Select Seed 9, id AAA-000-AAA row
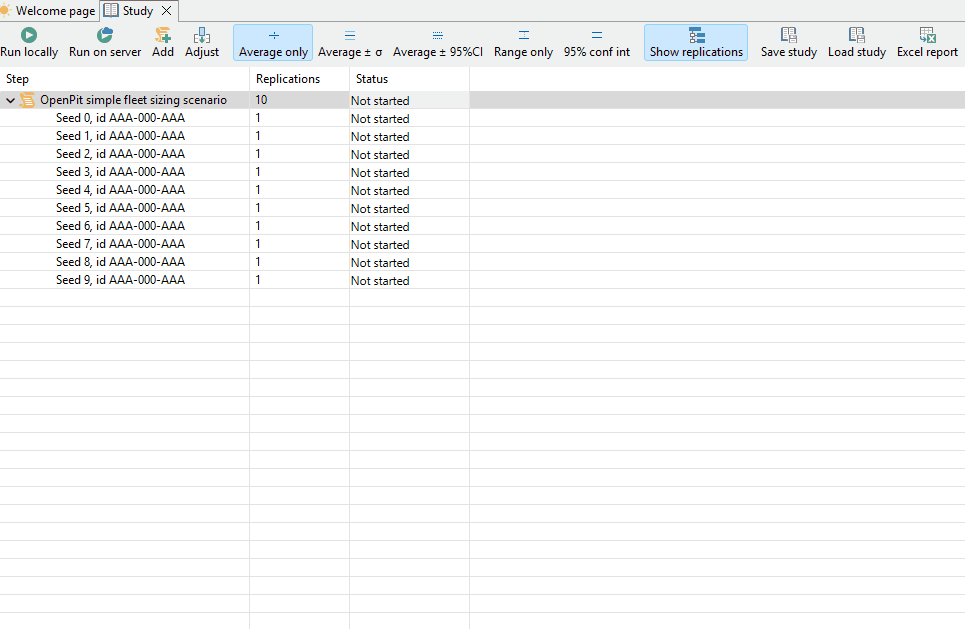The image size is (965, 629). [x=482, y=280]
